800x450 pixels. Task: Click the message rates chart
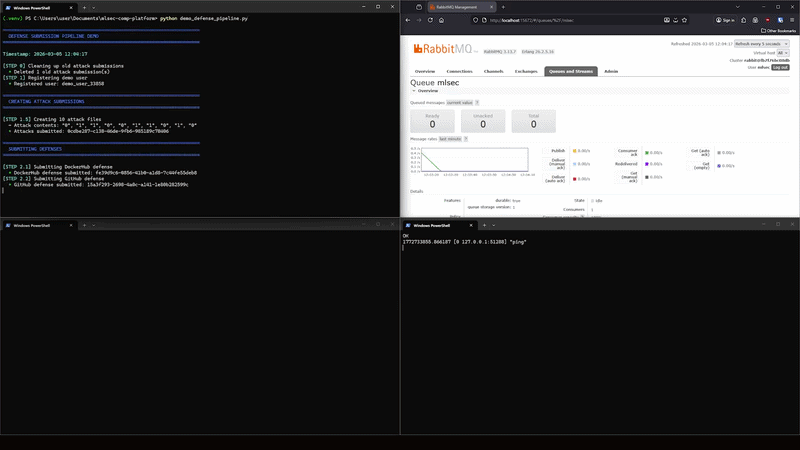click(474, 160)
